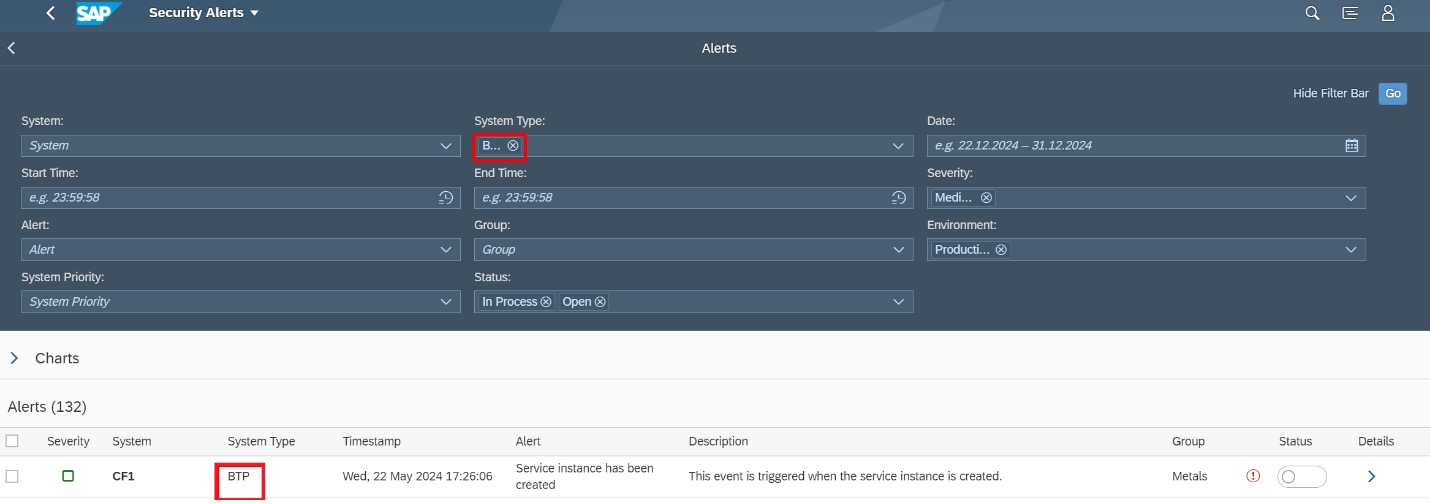
Task: Click the Go button
Action: [x=1393, y=93]
